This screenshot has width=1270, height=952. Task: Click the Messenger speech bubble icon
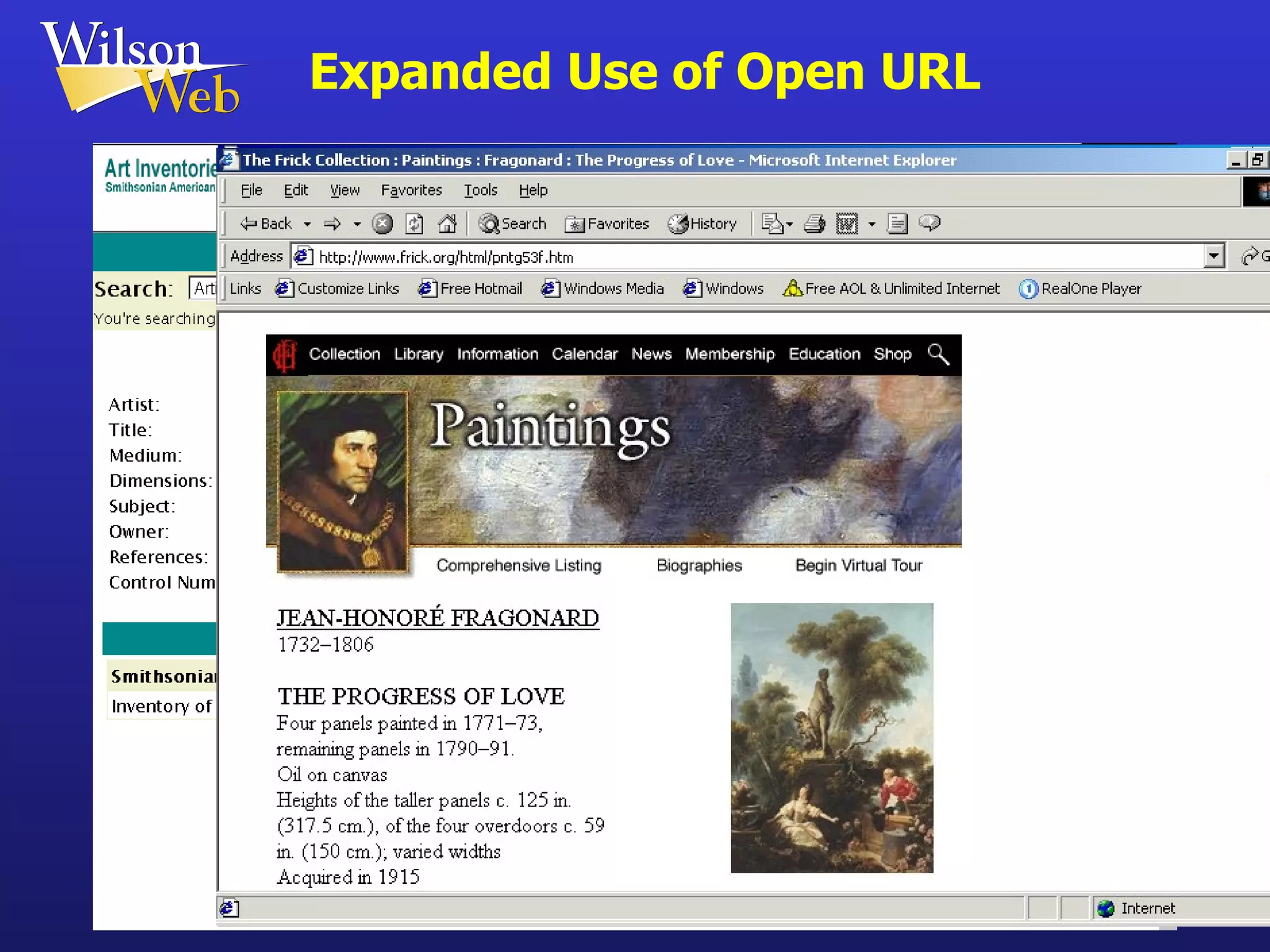pos(930,223)
